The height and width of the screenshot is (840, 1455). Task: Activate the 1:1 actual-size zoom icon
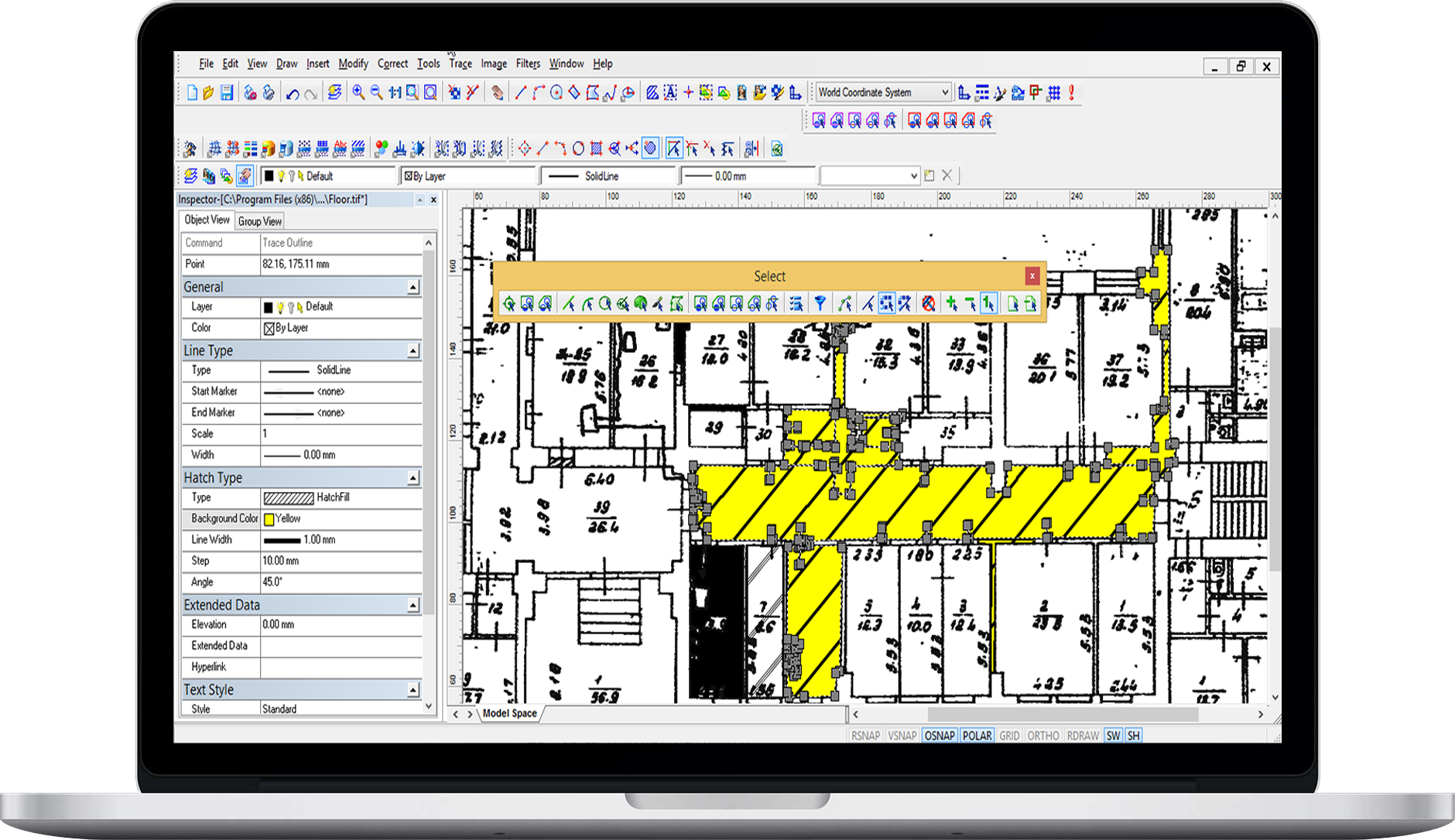point(394,92)
